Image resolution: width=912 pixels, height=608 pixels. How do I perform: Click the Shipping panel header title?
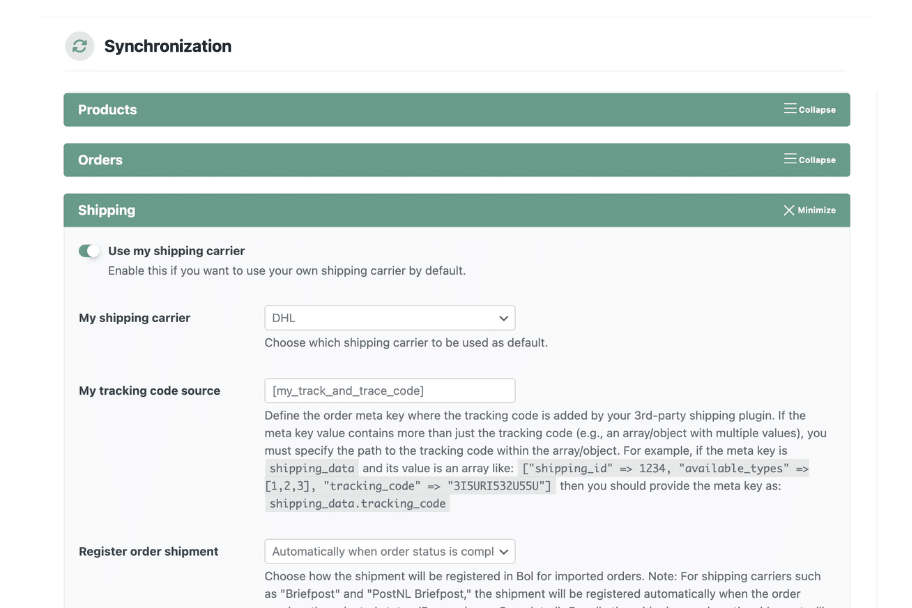coord(106,210)
